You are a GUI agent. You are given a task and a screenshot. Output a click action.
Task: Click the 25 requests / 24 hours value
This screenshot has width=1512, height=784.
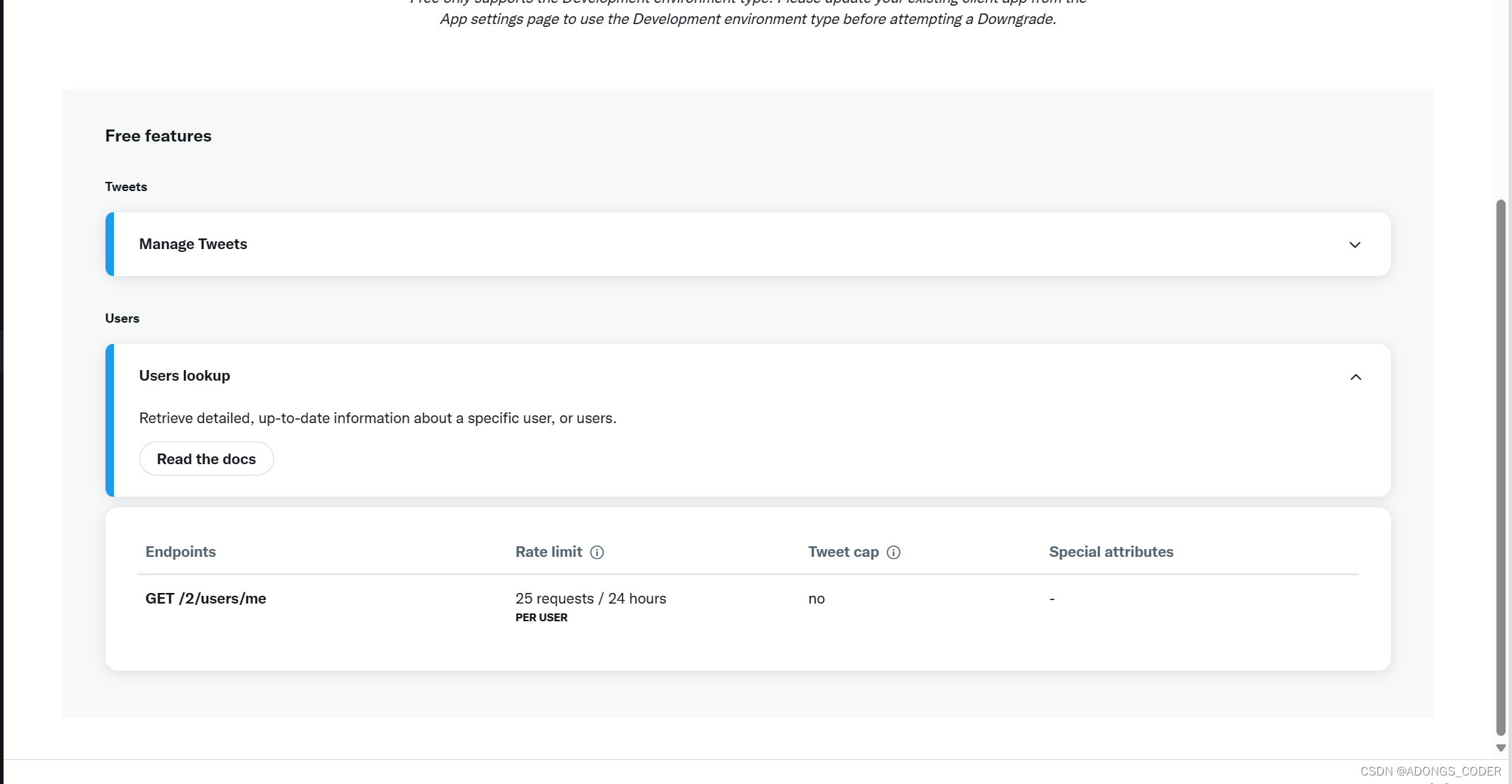point(590,599)
